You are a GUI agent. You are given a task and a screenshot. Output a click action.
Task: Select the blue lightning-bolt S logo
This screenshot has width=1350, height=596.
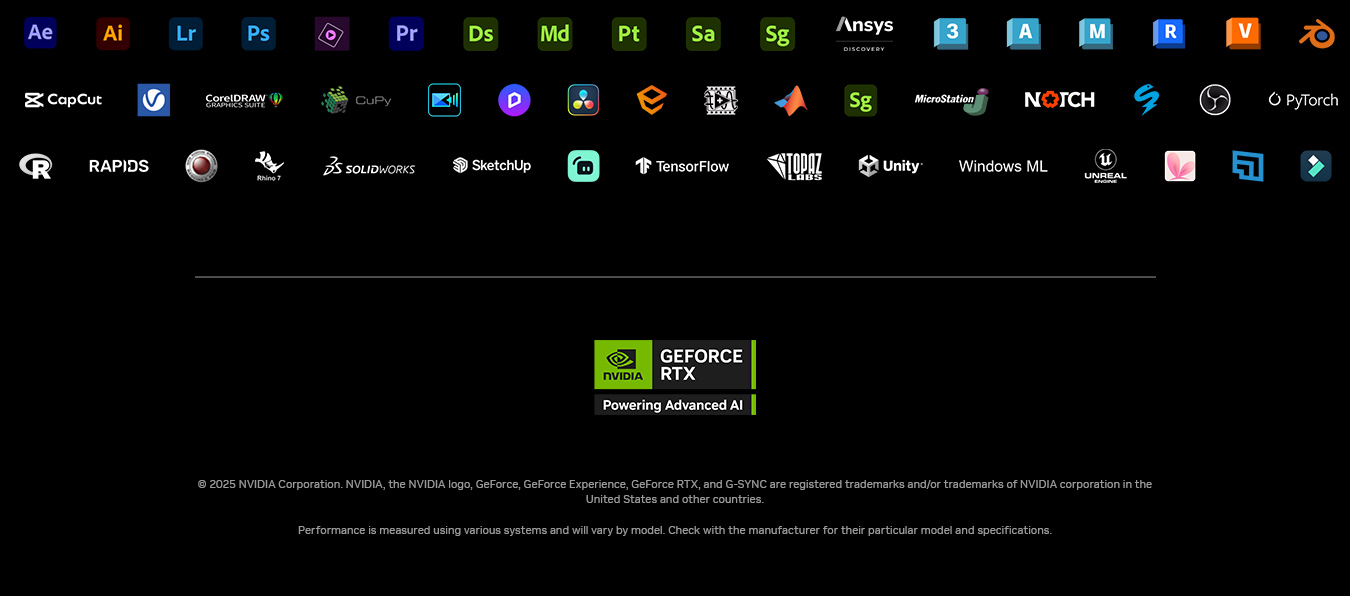[x=1146, y=100]
